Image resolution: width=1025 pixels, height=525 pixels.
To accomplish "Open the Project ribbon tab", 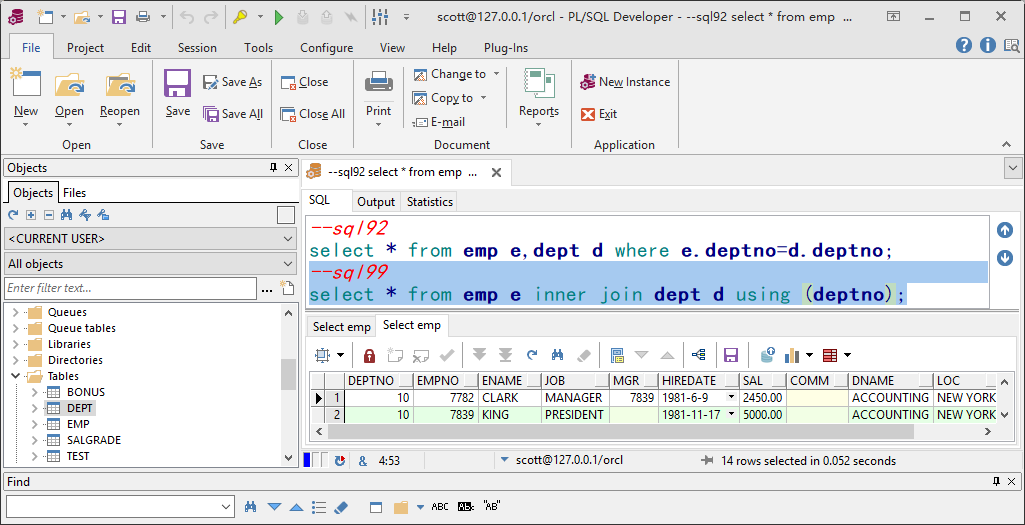I will (x=86, y=48).
